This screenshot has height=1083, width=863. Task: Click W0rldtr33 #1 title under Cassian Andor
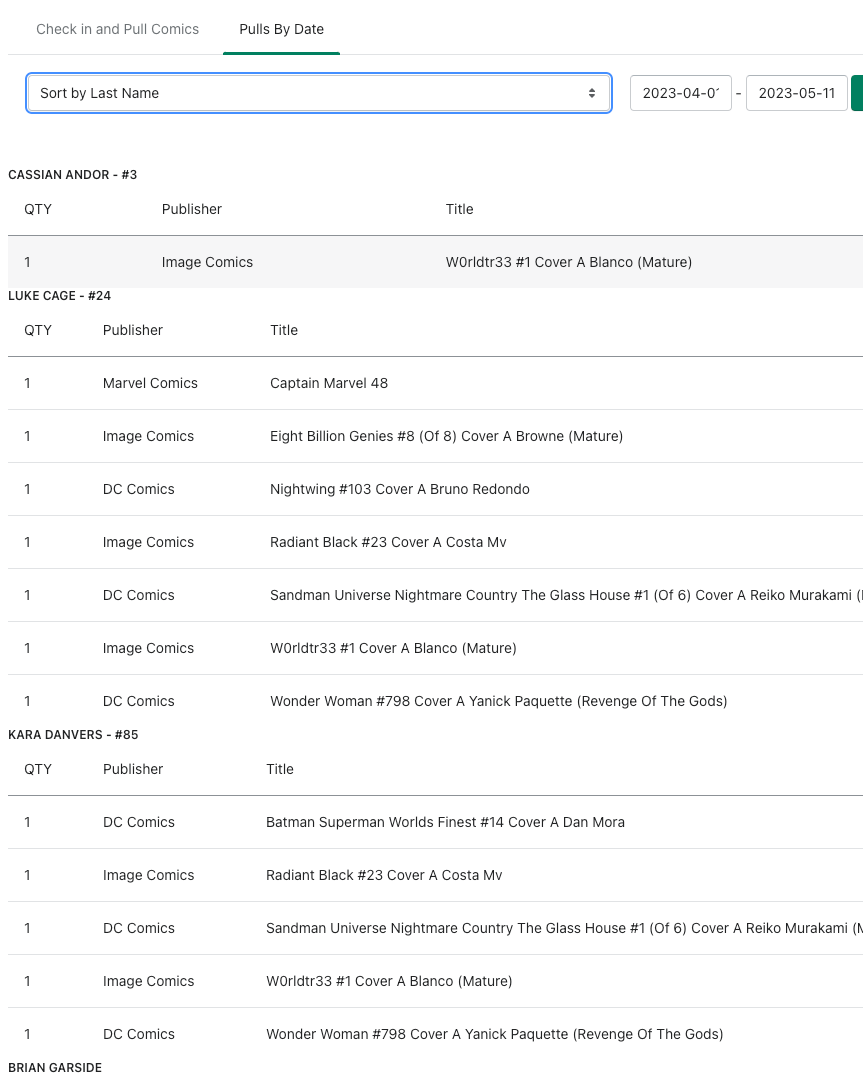click(569, 262)
